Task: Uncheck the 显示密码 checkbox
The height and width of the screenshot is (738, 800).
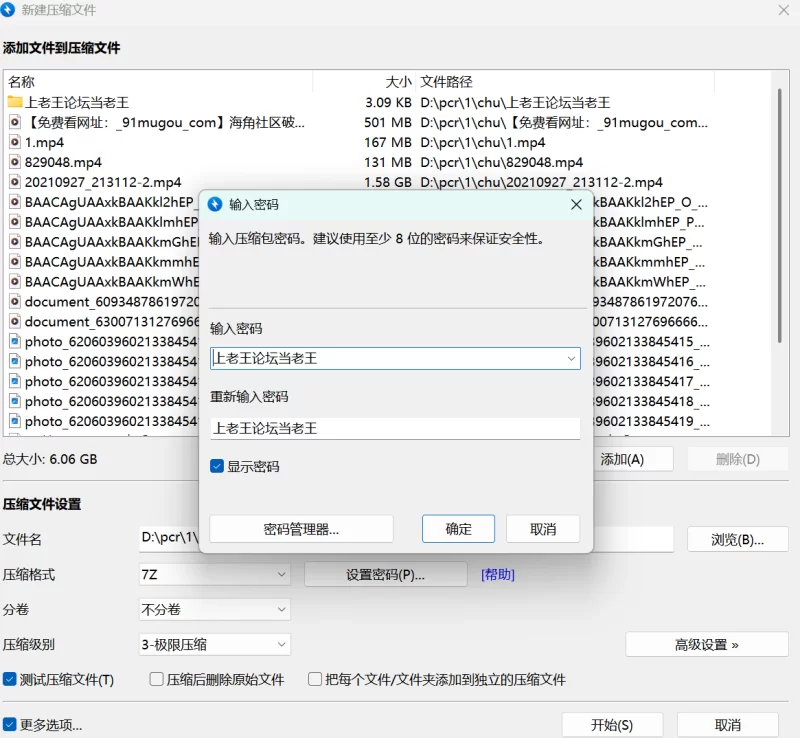Action: coord(217,466)
